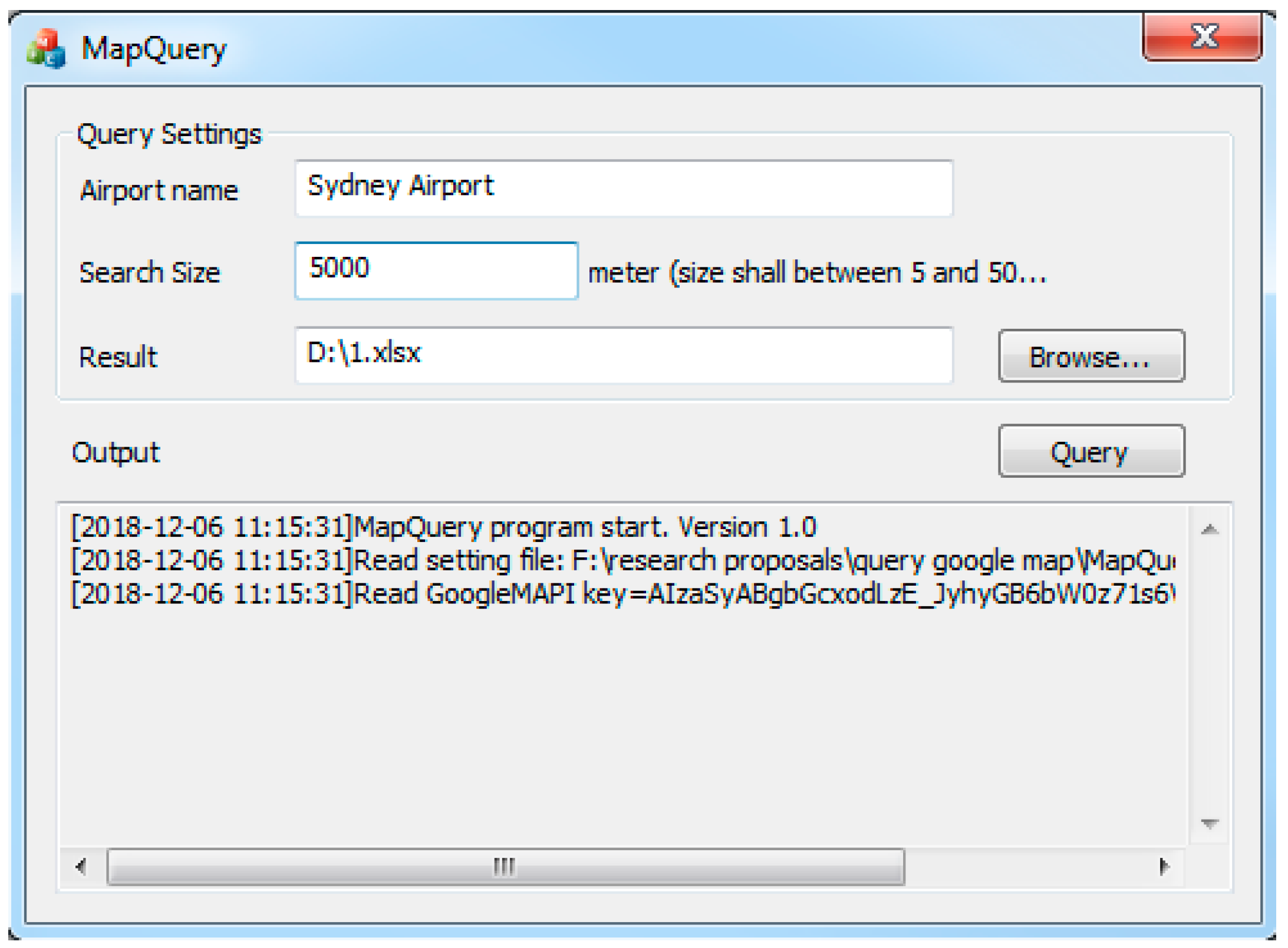Click the output scroll up arrow
Screen dimensions: 1288x948
point(1209,529)
